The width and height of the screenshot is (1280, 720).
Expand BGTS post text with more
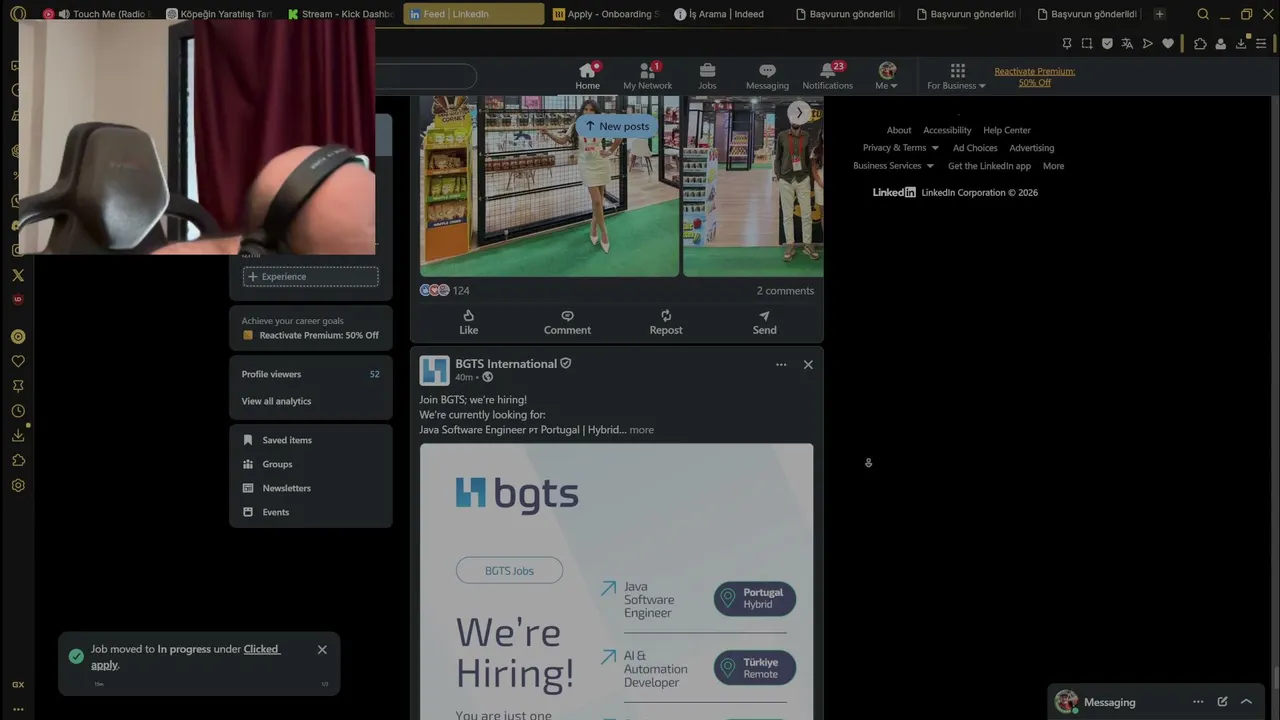[x=642, y=430]
